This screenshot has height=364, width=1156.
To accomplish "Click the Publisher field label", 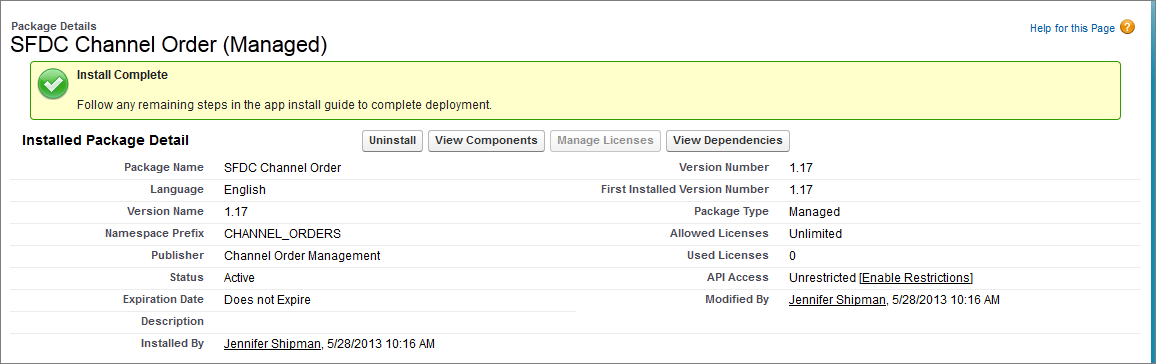I will pyautogui.click(x=178, y=256).
